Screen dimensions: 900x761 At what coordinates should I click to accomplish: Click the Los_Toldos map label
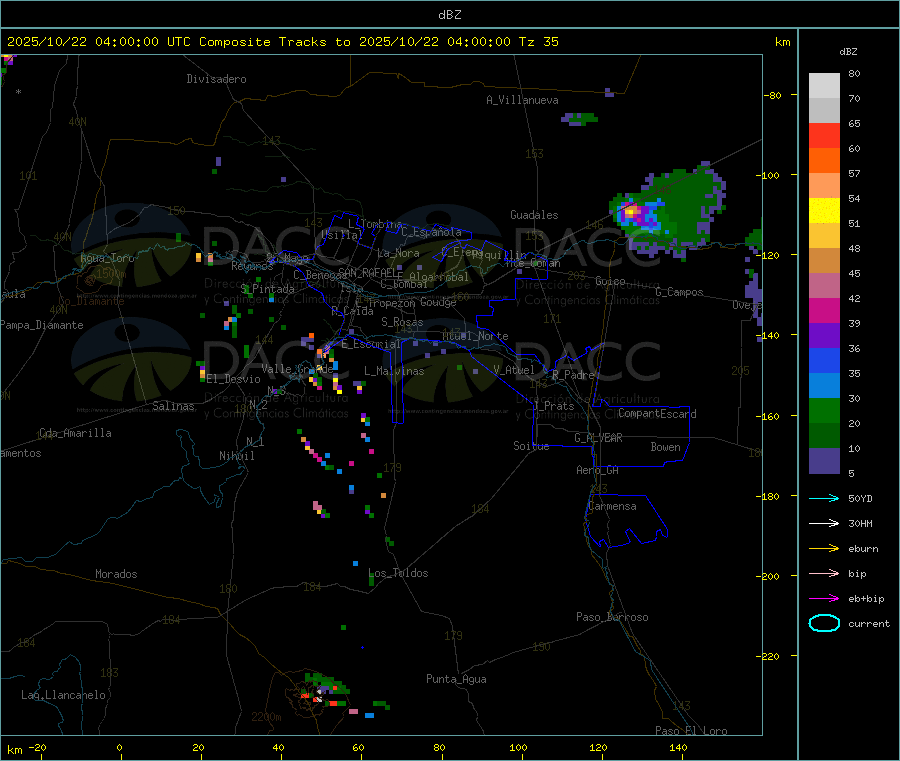(x=398, y=573)
